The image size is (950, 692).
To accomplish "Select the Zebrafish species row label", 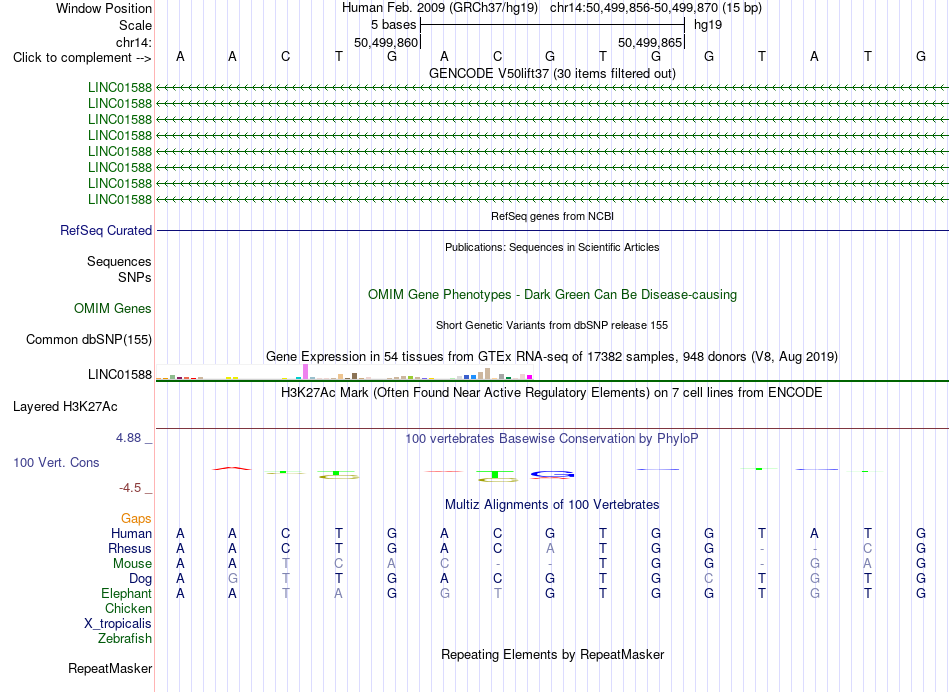I will click(x=125, y=638).
